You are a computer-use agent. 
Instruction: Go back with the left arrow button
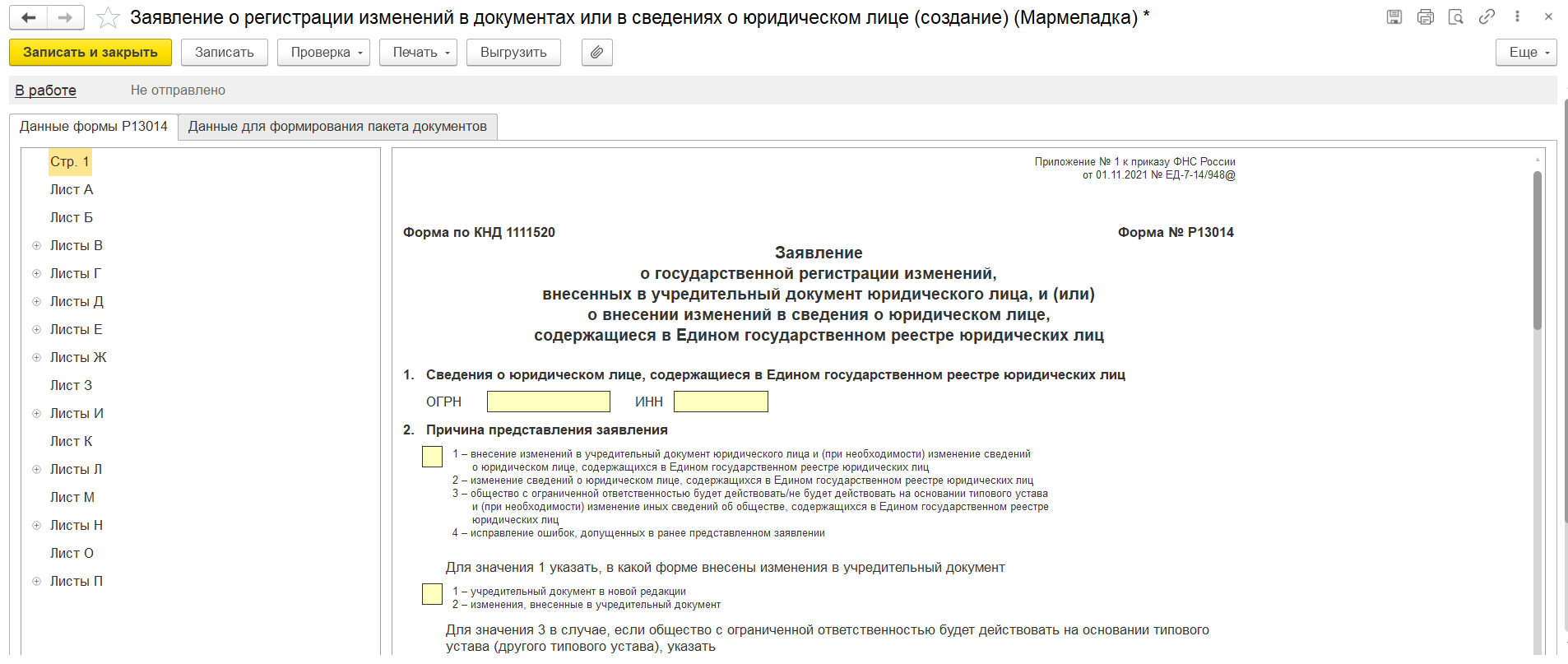(x=29, y=17)
